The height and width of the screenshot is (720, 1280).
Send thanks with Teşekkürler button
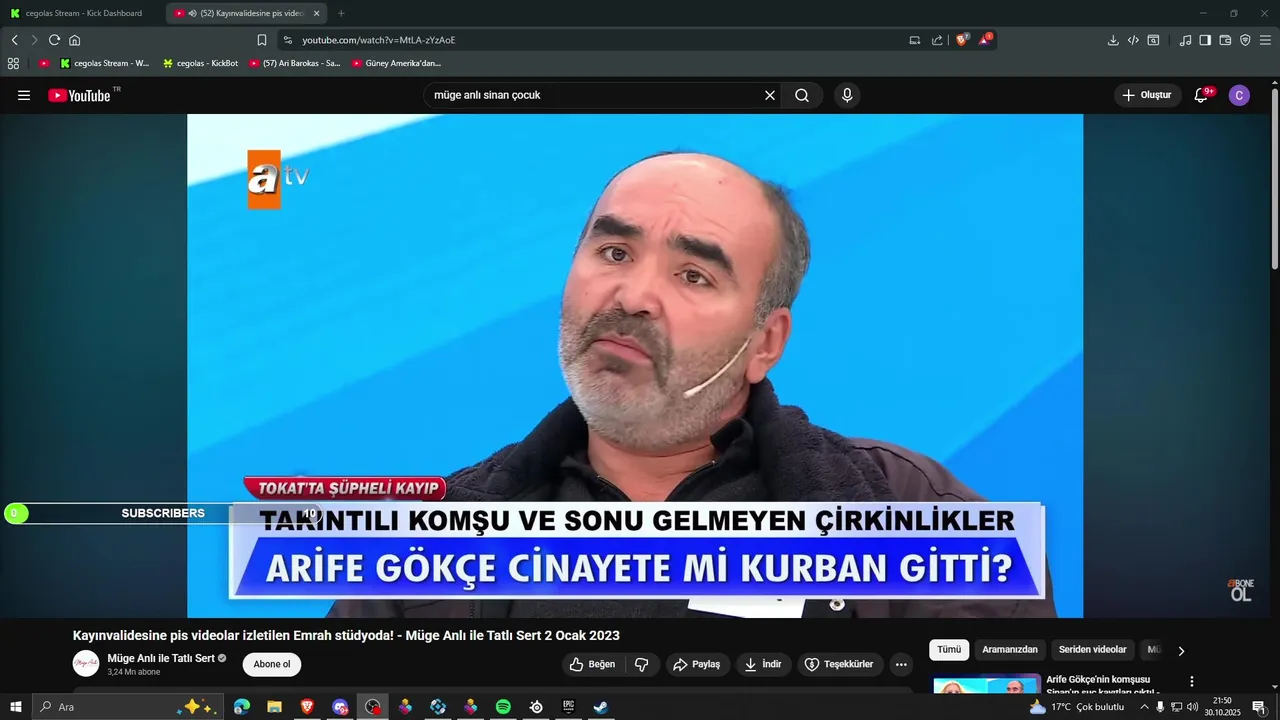click(x=840, y=664)
